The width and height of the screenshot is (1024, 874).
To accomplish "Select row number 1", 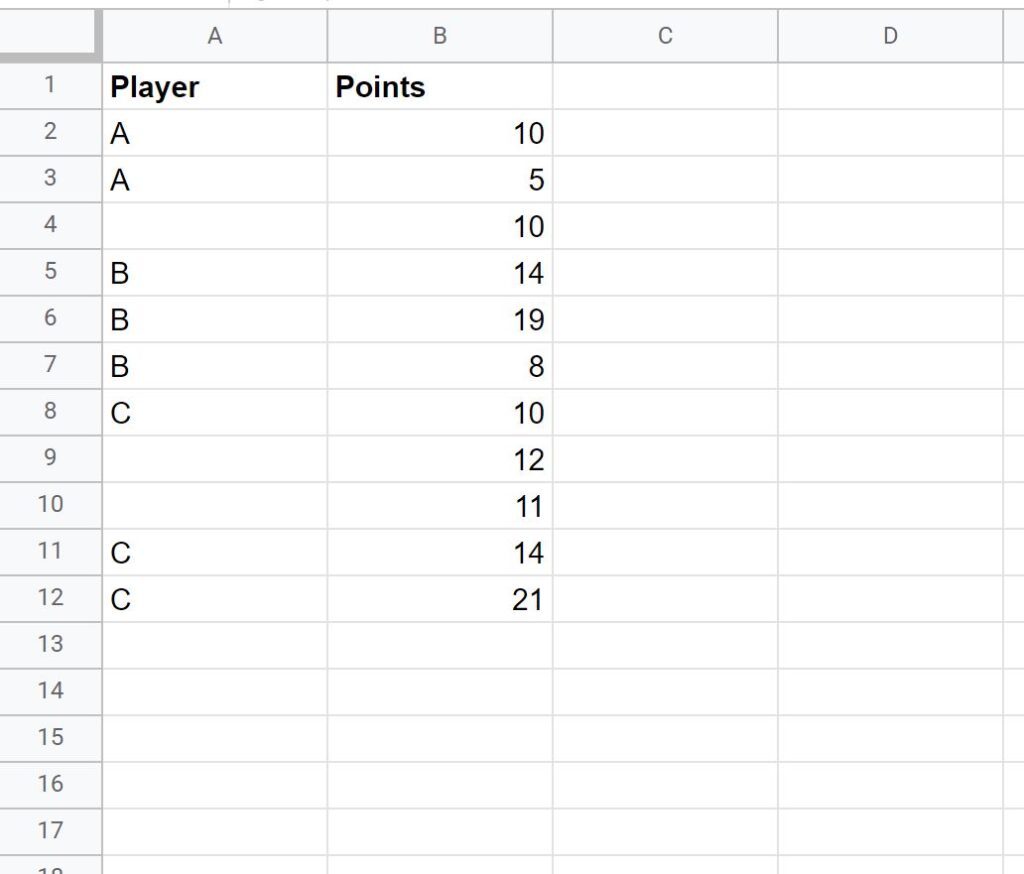I will coord(50,86).
